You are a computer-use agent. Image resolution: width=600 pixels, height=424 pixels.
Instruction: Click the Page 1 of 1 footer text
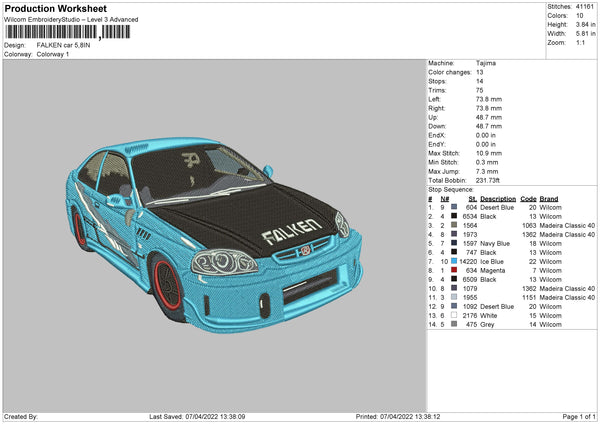coord(579,416)
